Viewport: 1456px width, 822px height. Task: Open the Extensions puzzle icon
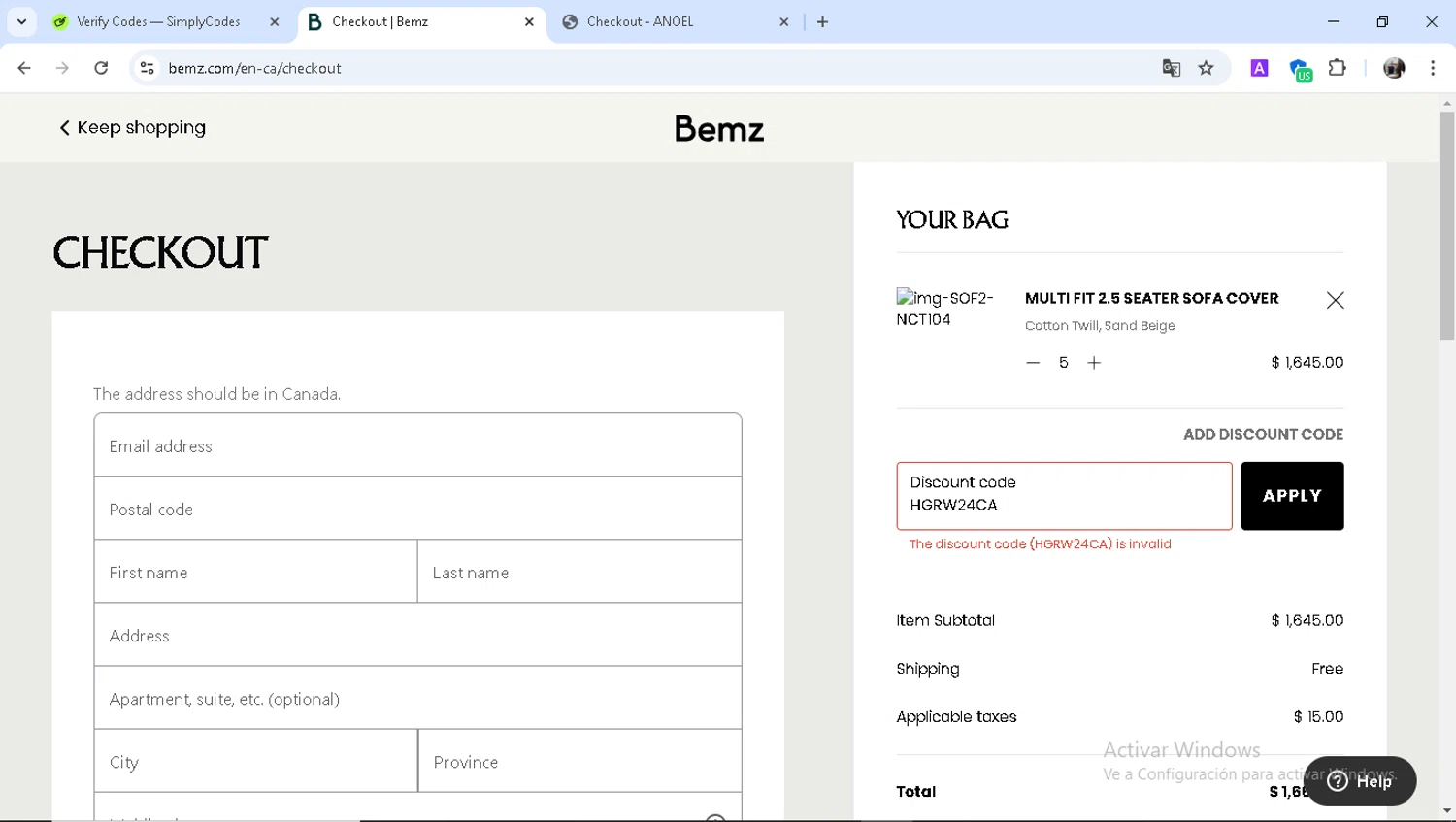pyautogui.click(x=1338, y=68)
